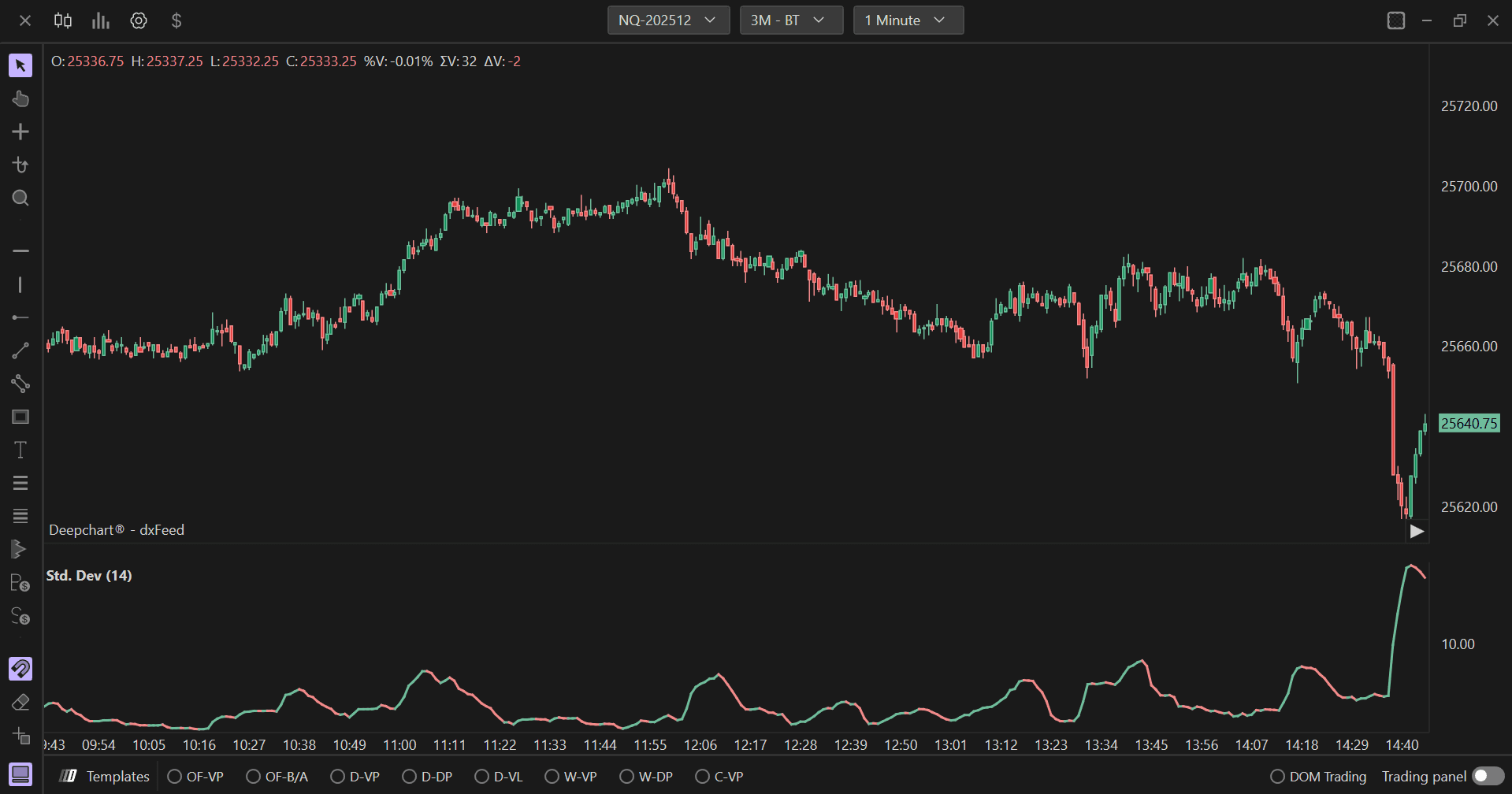
Task: Click the 10.00 Std. Dev axis value
Action: [x=1458, y=644]
